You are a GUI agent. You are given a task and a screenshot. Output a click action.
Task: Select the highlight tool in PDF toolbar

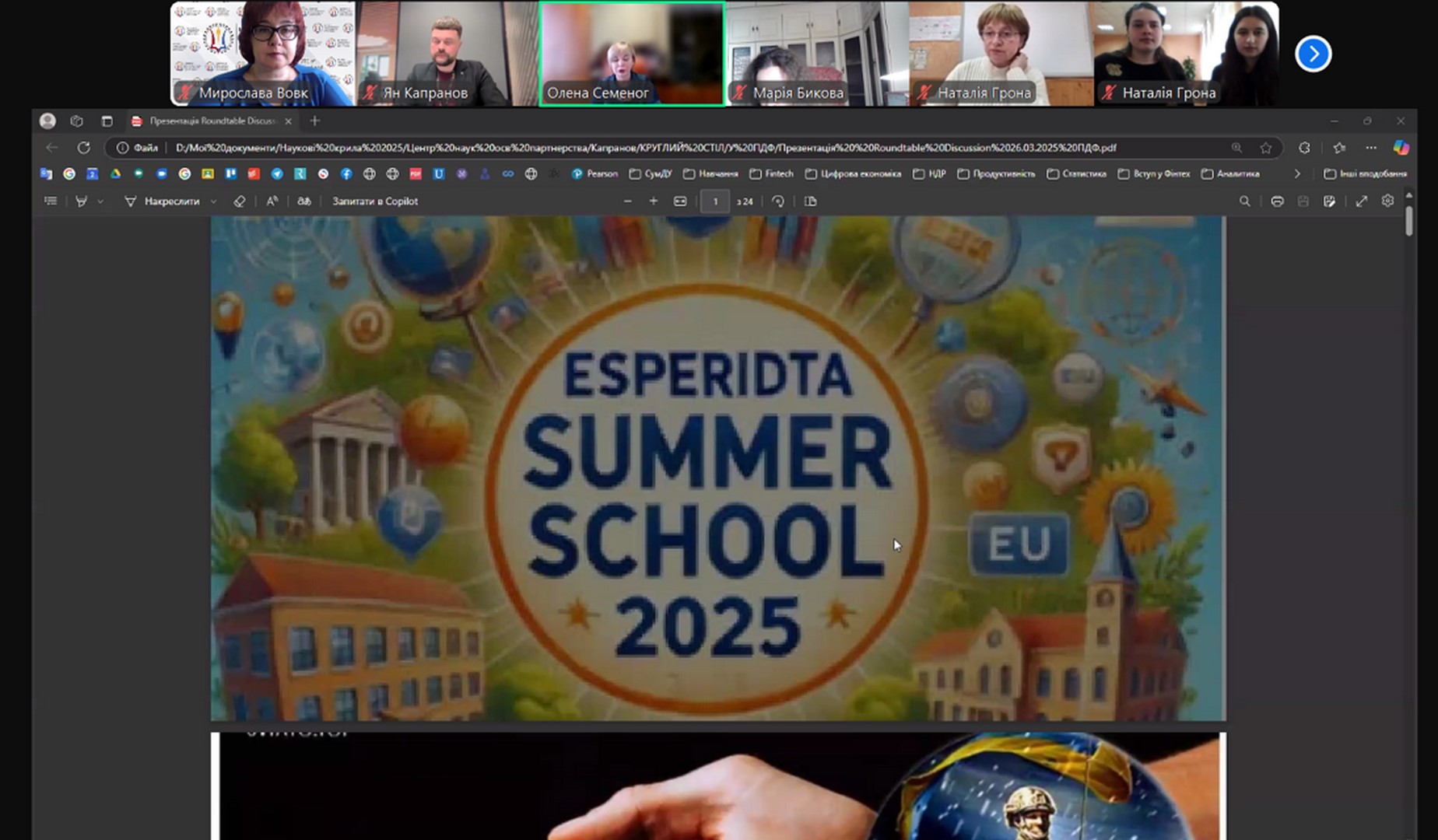[81, 201]
